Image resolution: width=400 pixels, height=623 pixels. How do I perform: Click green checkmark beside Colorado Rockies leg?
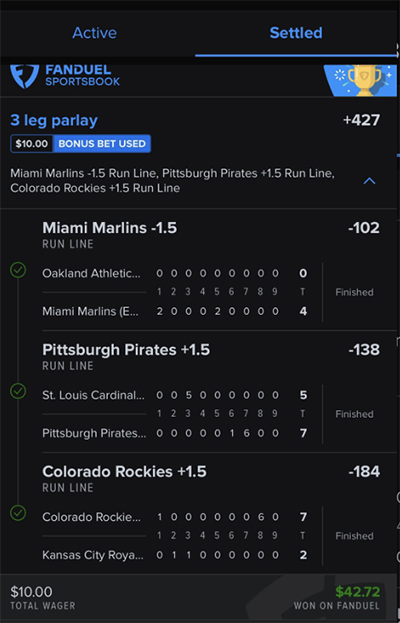point(18,513)
